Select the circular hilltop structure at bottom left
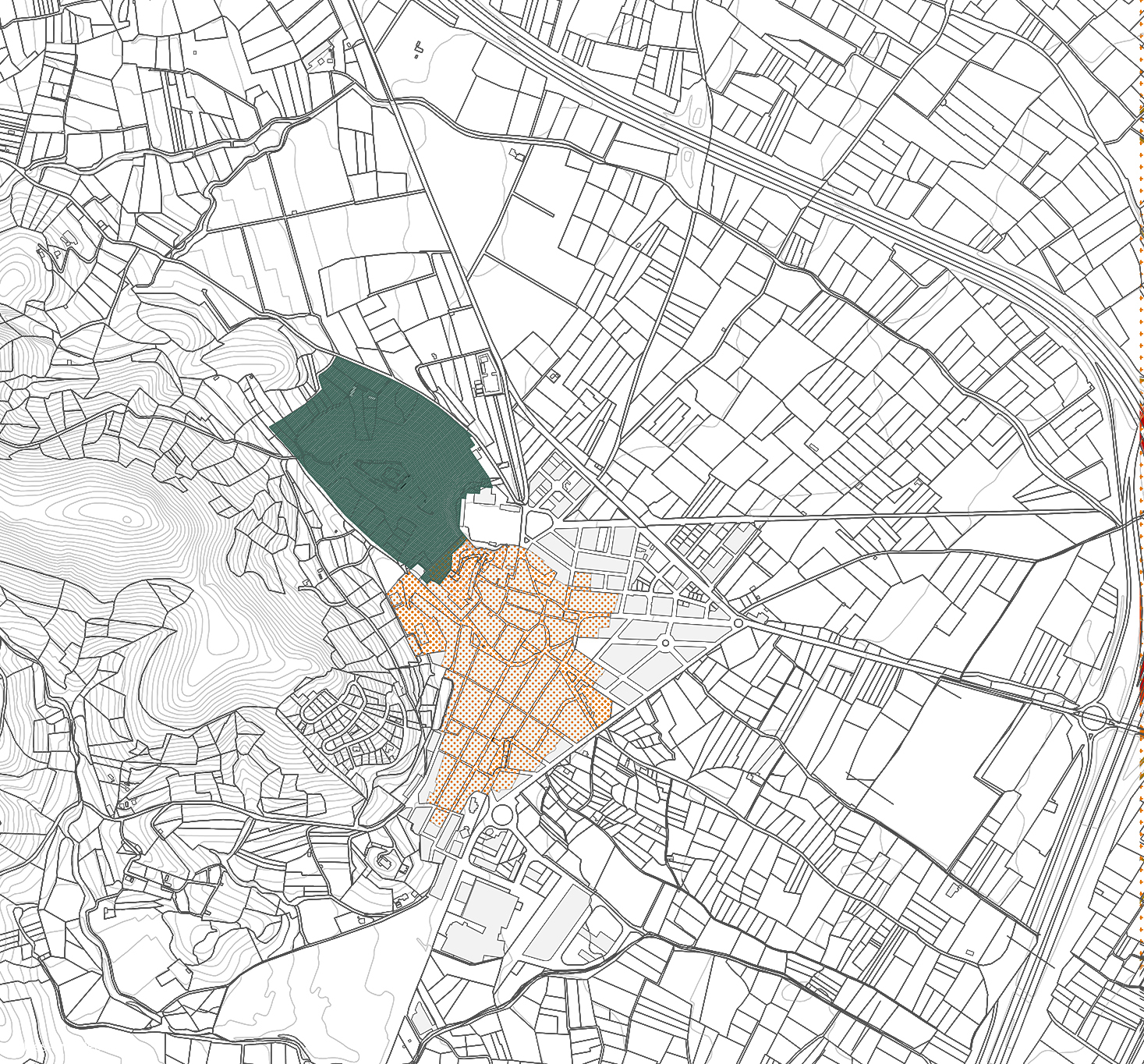Viewport: 1144px width, 1064px height. point(384,860)
